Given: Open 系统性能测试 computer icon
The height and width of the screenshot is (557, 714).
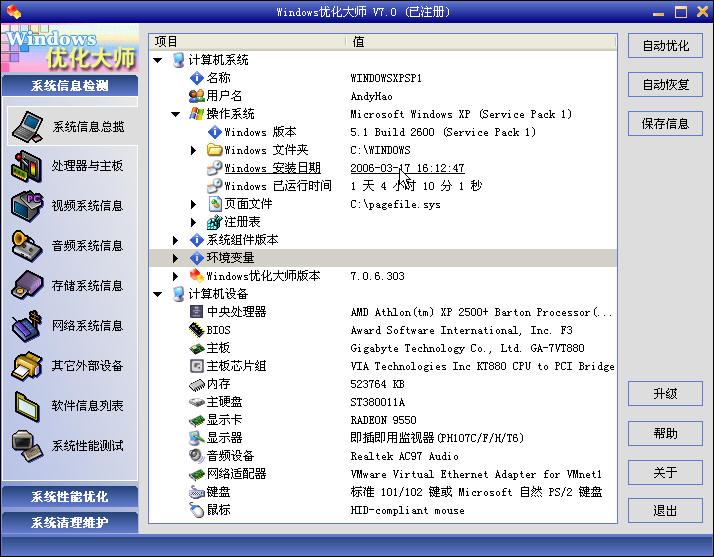Looking at the screenshot, I should coord(27,446).
